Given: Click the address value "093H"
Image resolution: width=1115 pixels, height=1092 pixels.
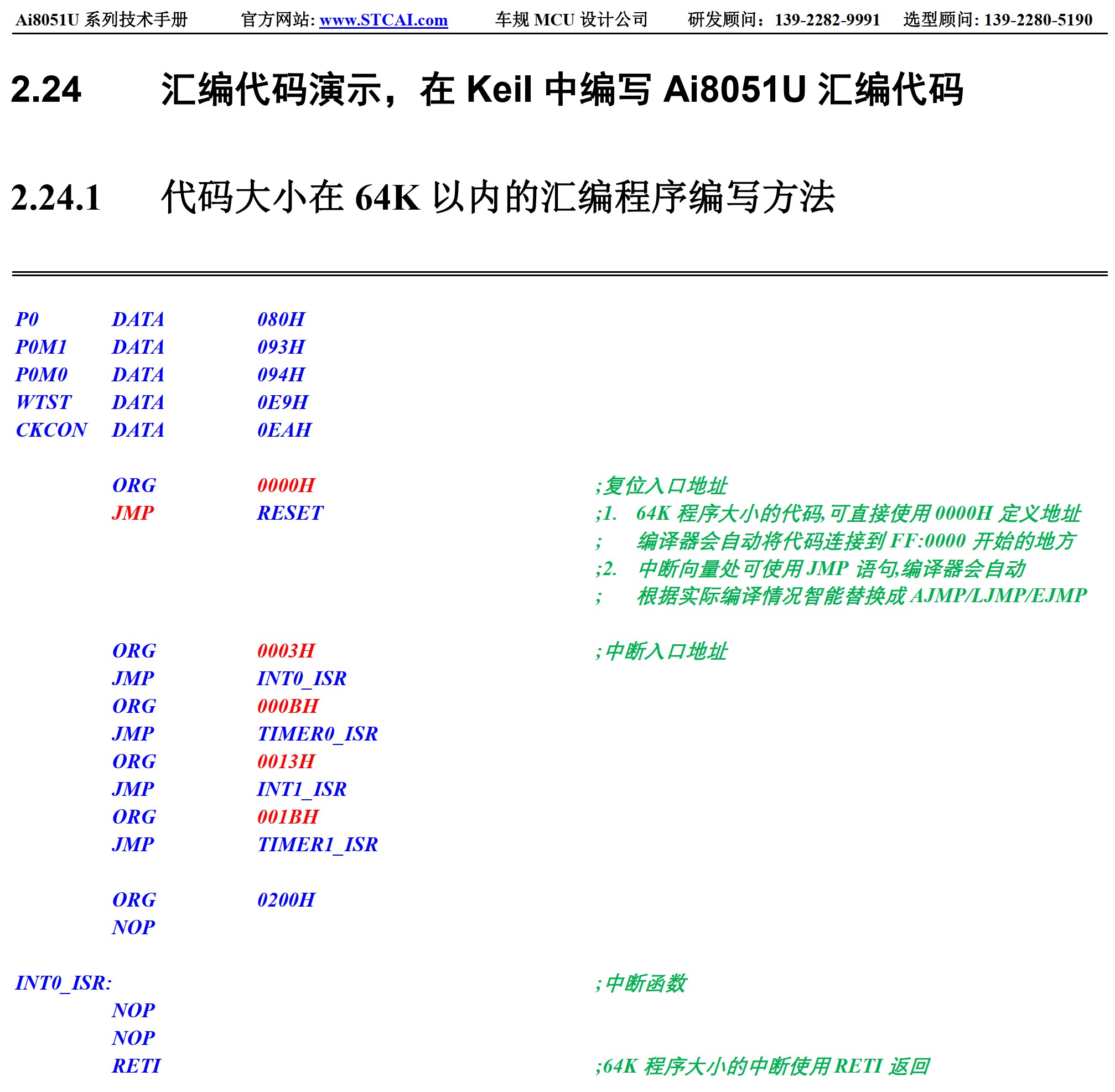Looking at the screenshot, I should pos(281,347).
